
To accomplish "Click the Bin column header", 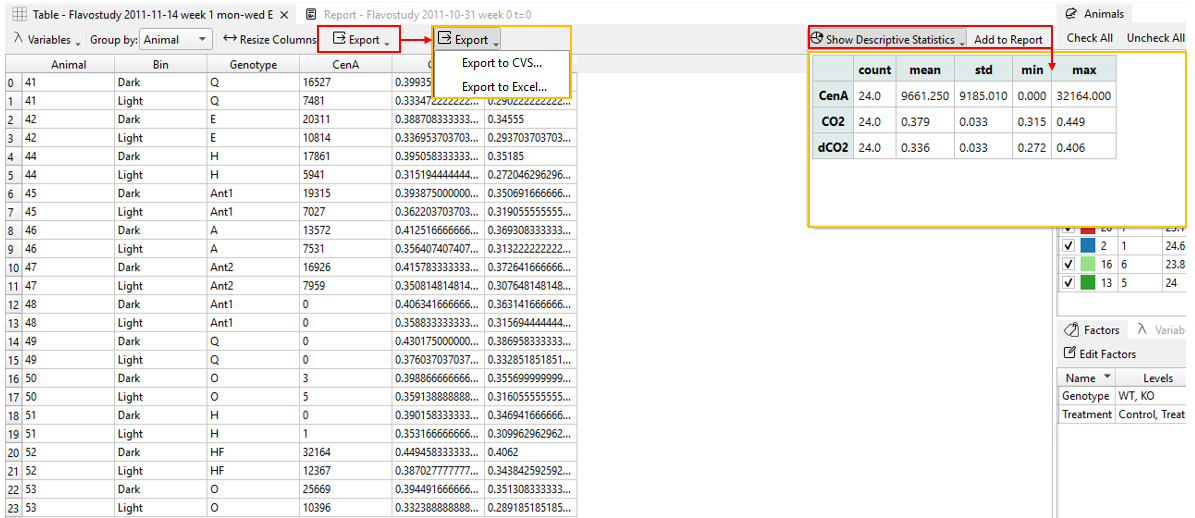I will tap(160, 65).
